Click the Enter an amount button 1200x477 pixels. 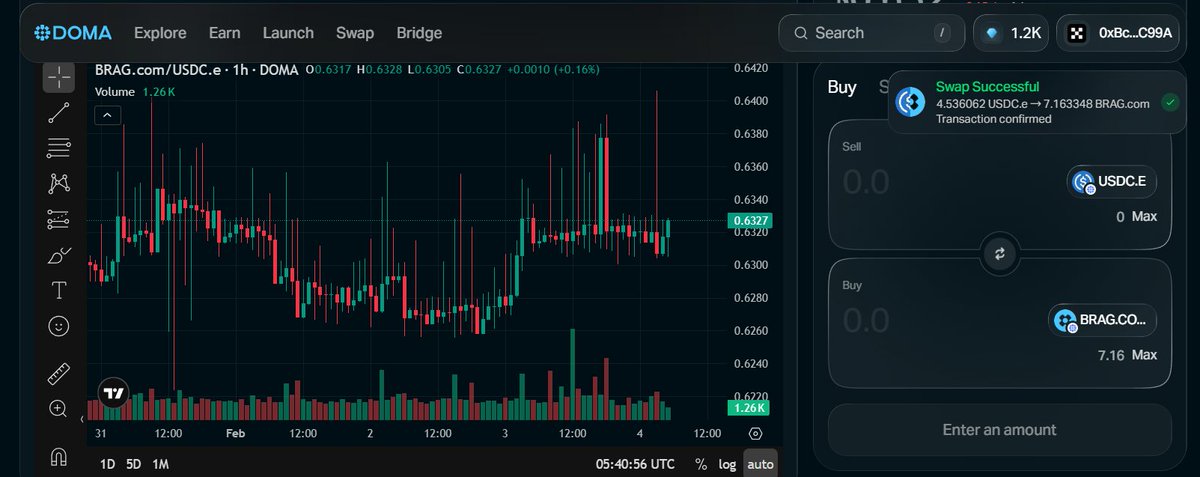(999, 429)
